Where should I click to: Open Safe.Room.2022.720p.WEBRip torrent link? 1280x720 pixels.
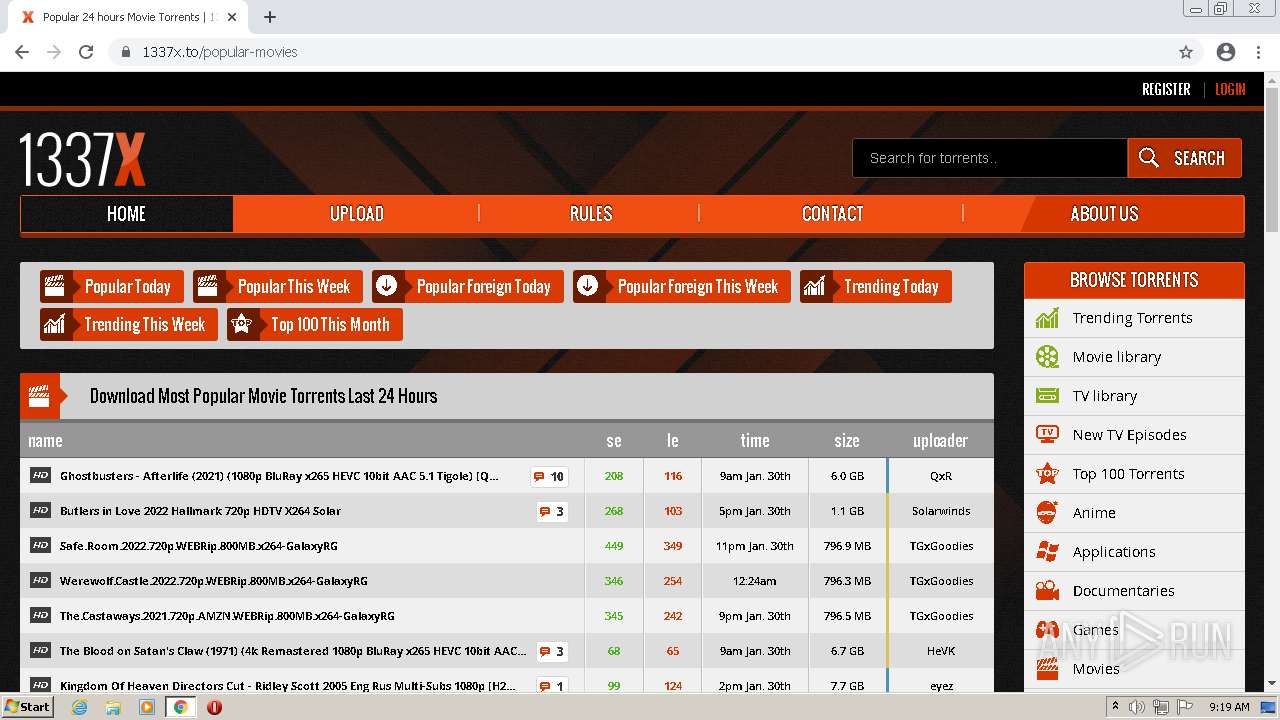click(x=199, y=546)
